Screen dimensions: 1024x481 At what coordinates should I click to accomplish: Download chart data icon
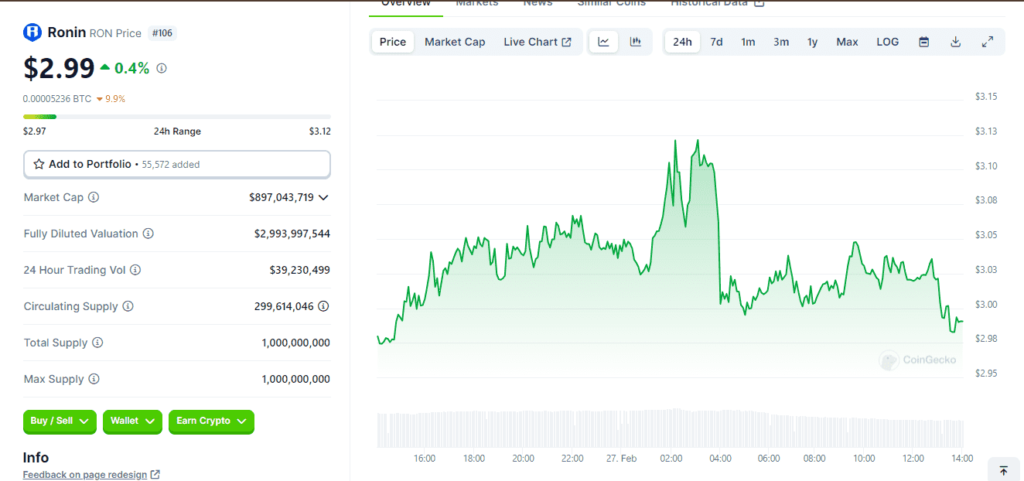coord(955,42)
